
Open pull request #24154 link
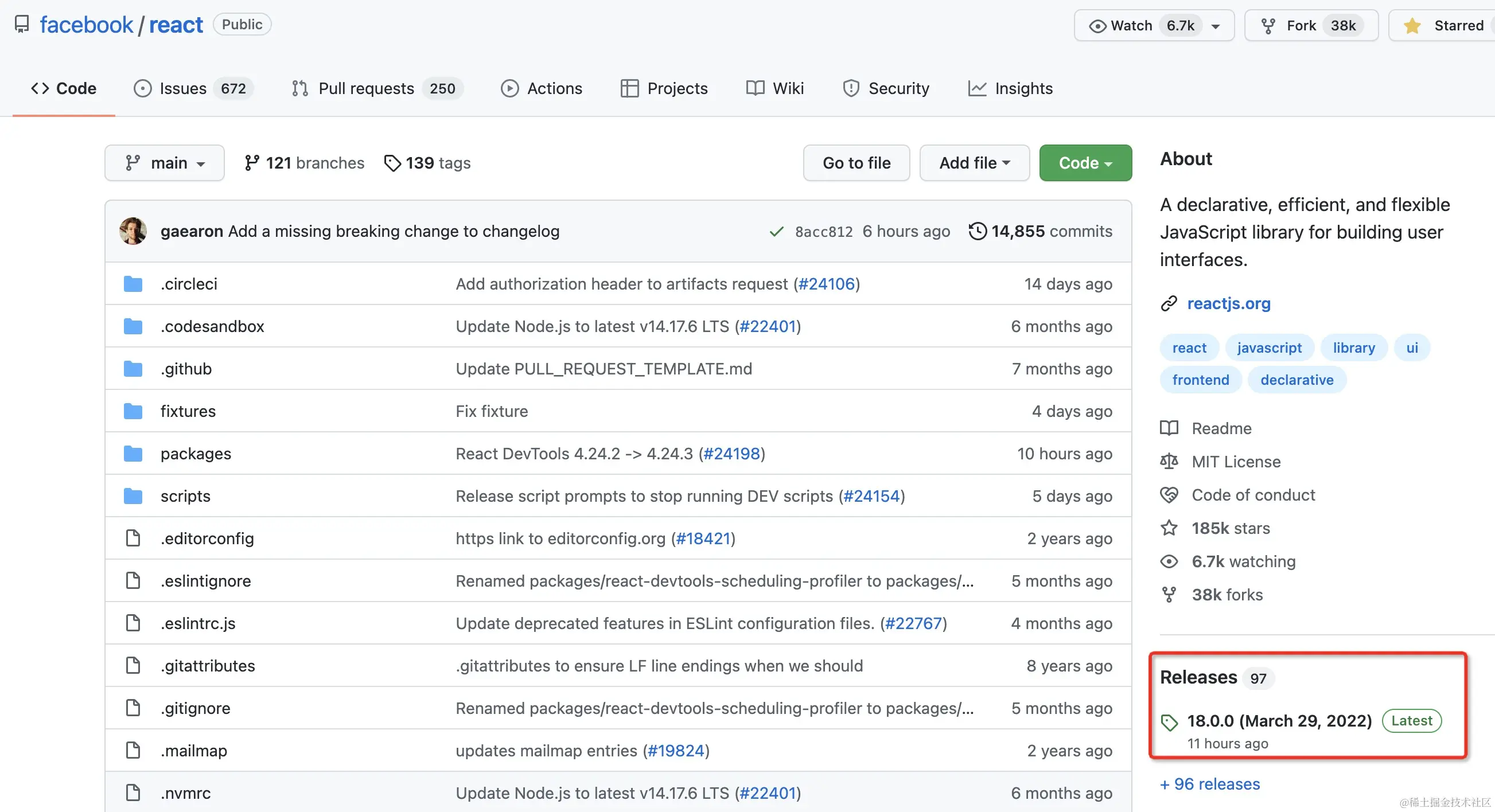[871, 496]
